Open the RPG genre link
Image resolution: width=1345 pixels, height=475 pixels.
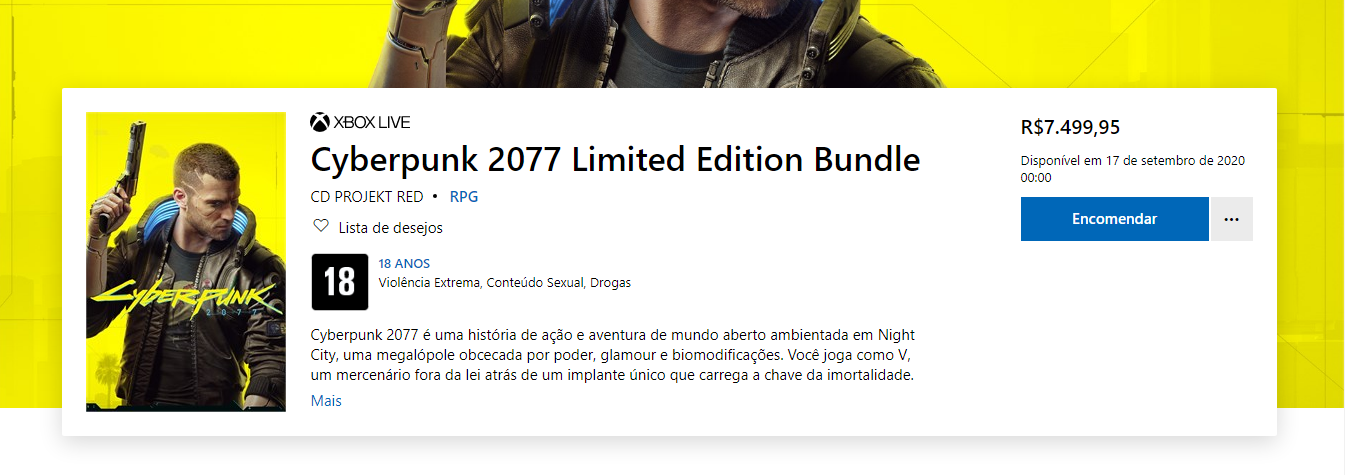[464, 197]
